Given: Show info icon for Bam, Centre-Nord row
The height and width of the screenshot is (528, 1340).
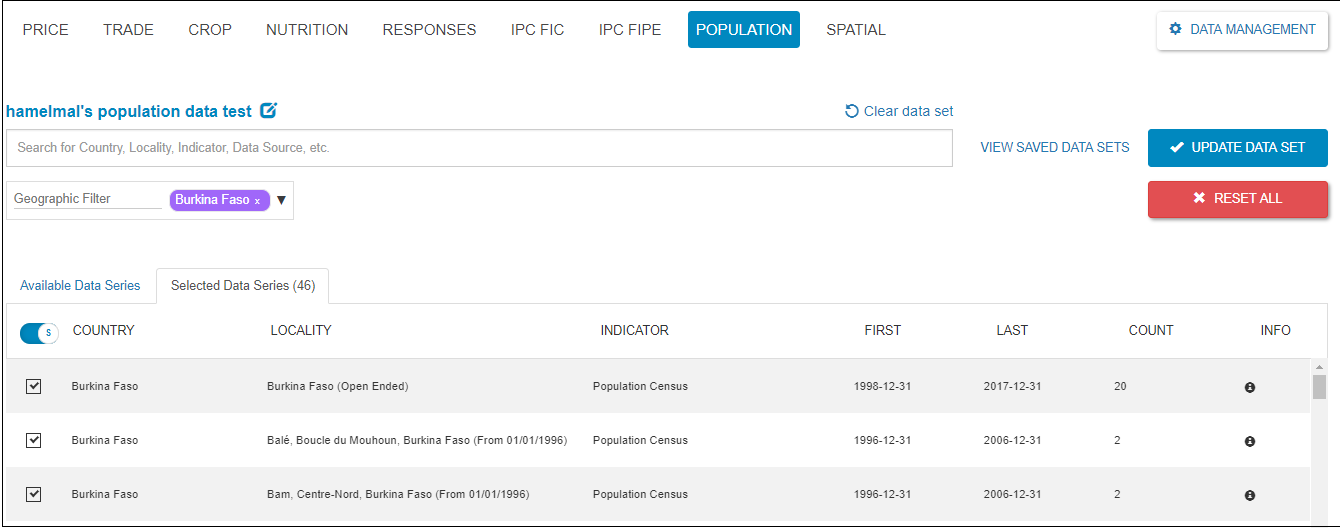Looking at the screenshot, I should [1249, 495].
